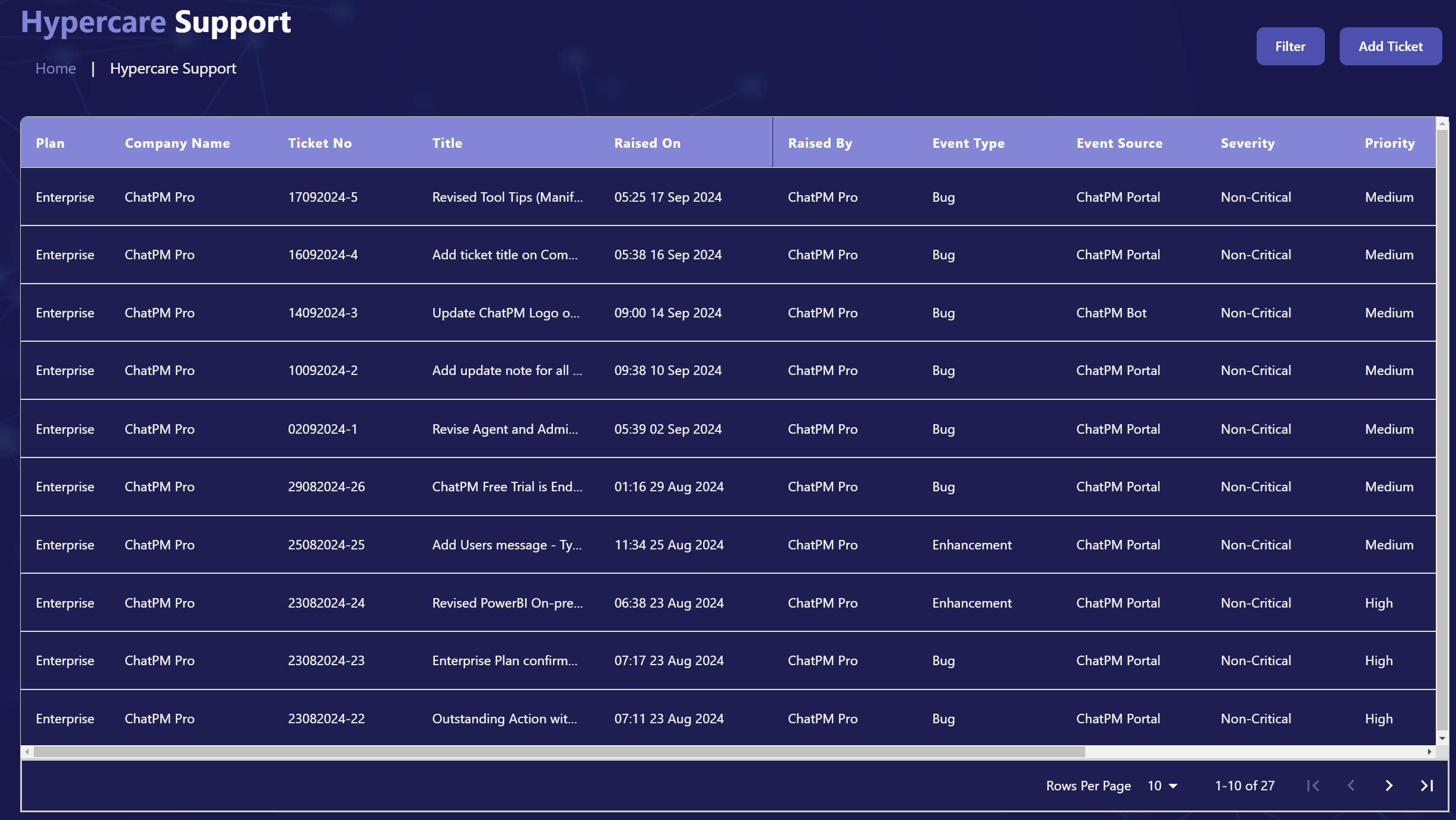Click vertical scrollbar down arrow
The image size is (1456, 820).
click(1442, 738)
